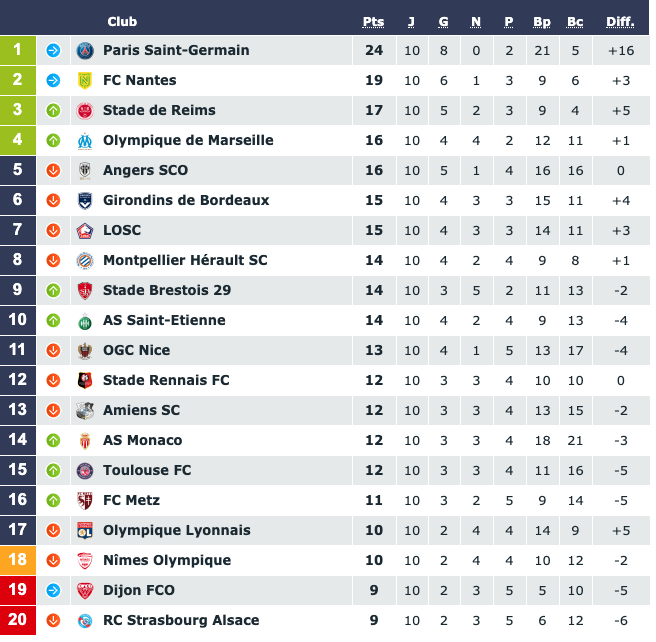Screen dimensions: 656x642
Task: Click the RC Strasbourg Alsace crest
Action: pyautogui.click(x=85, y=621)
